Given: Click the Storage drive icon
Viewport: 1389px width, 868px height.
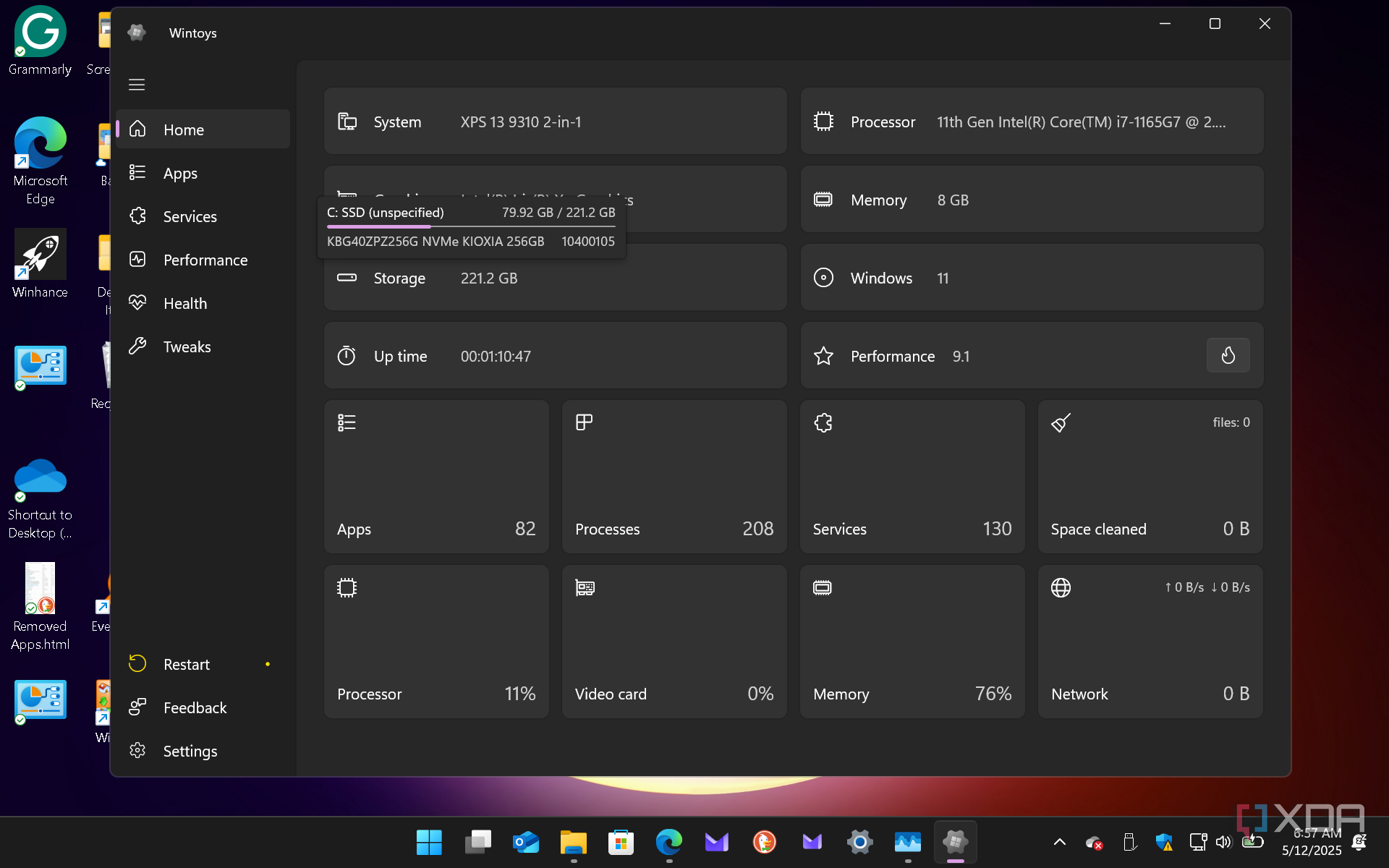Looking at the screenshot, I should (347, 278).
